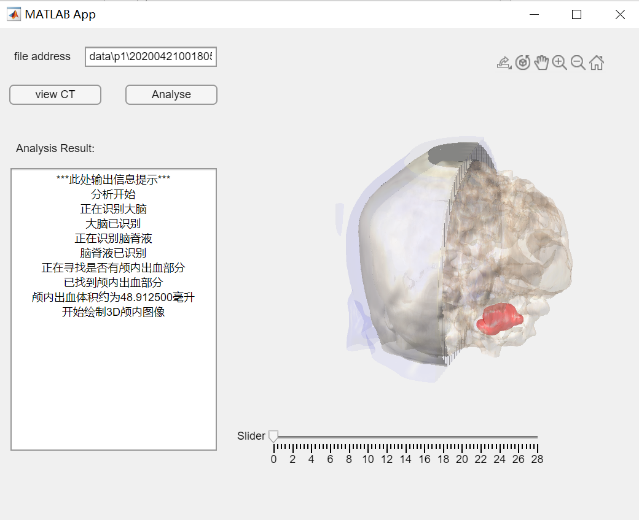The image size is (639, 520).
Task: Set slider to the 14 tick
Action: click(x=405, y=437)
